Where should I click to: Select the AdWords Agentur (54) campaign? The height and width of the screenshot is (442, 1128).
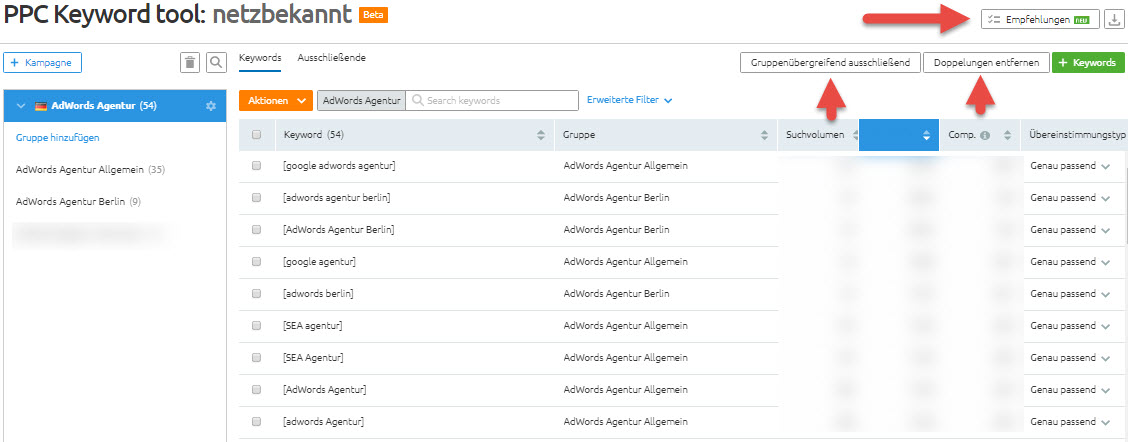coord(114,106)
